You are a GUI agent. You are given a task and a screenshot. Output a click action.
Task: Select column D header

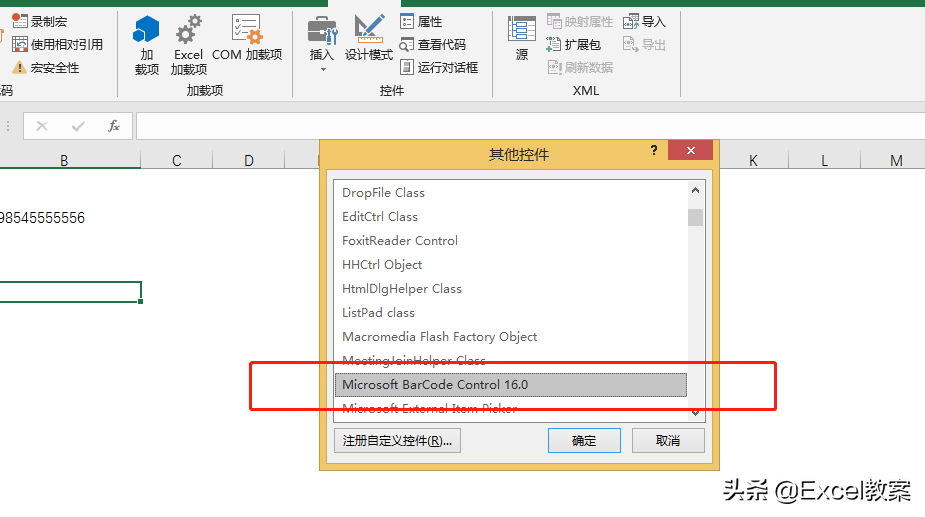coord(248,161)
